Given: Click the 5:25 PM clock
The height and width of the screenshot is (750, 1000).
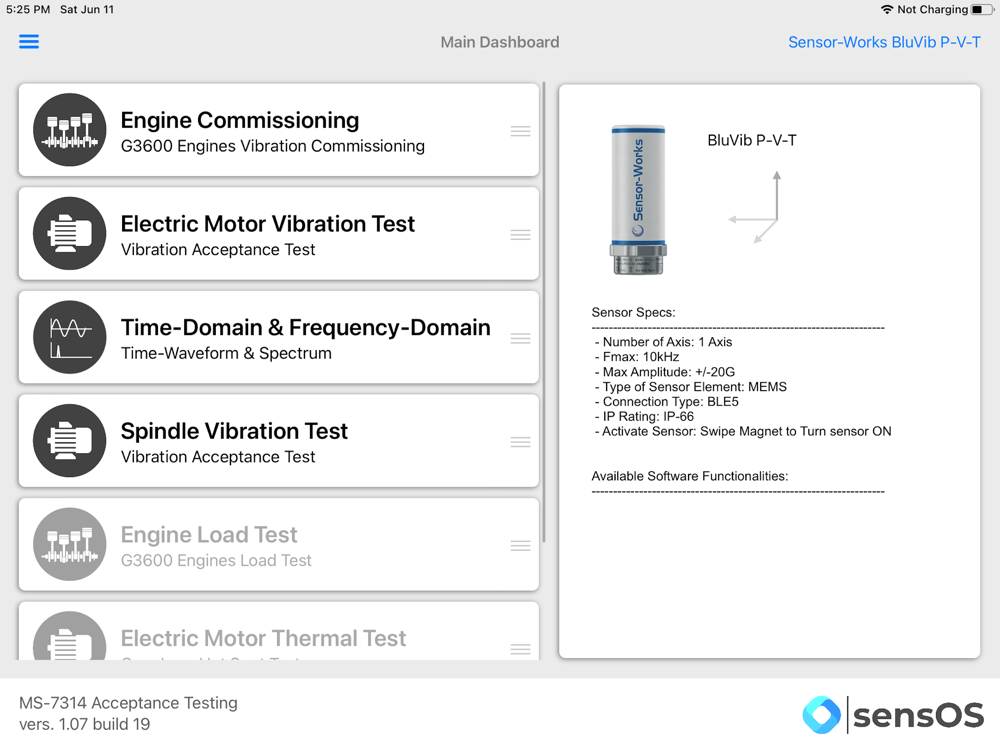Looking at the screenshot, I should click(27, 10).
